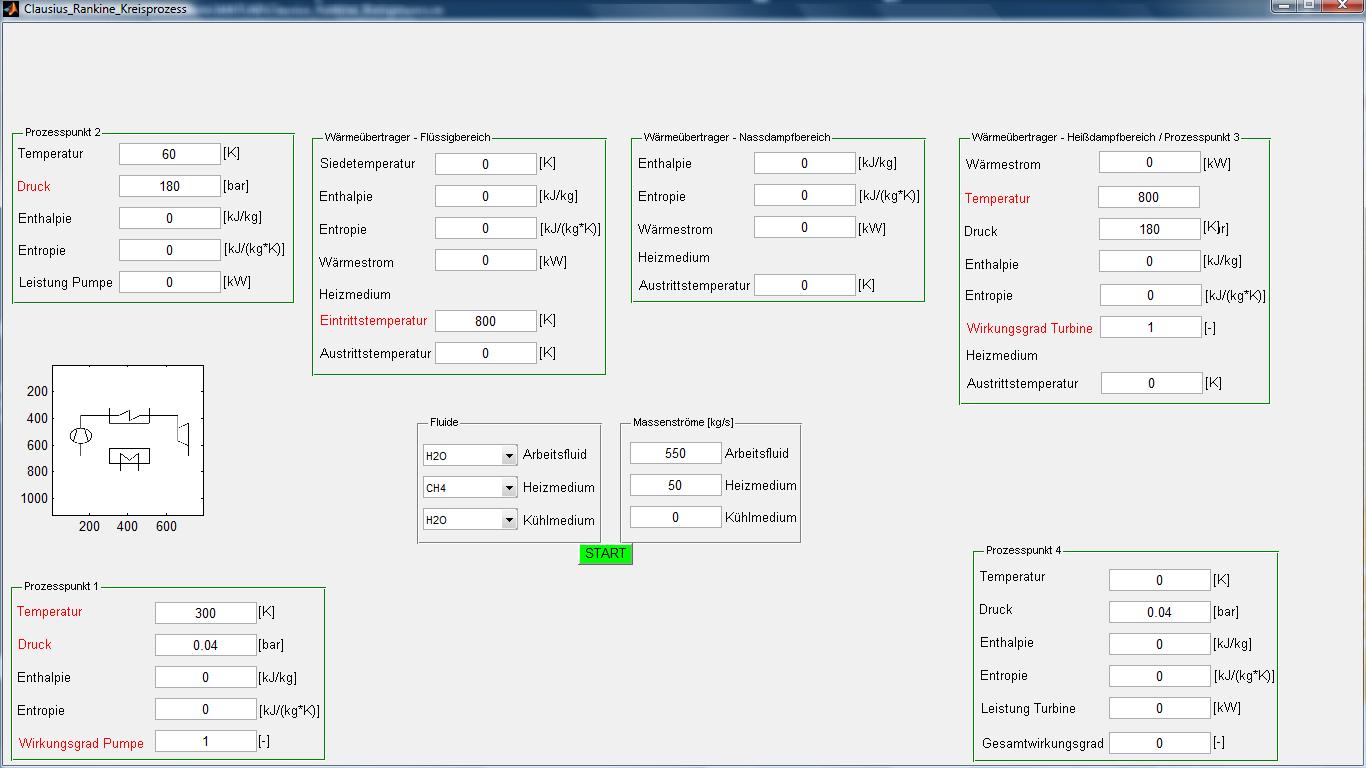Click the condenser symbol in the cycle diagram

coord(129,457)
